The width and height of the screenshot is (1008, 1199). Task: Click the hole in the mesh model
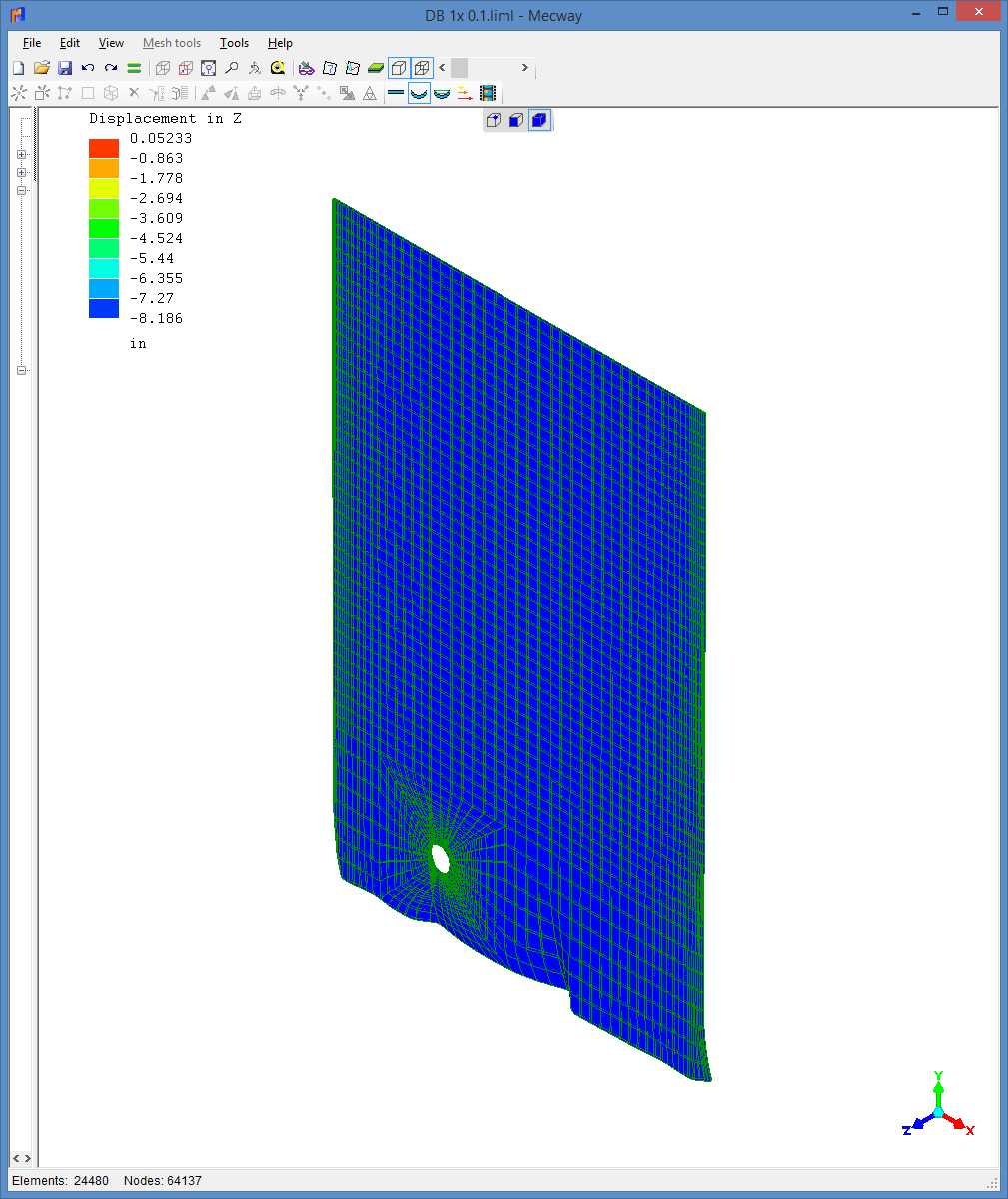pyautogui.click(x=440, y=858)
